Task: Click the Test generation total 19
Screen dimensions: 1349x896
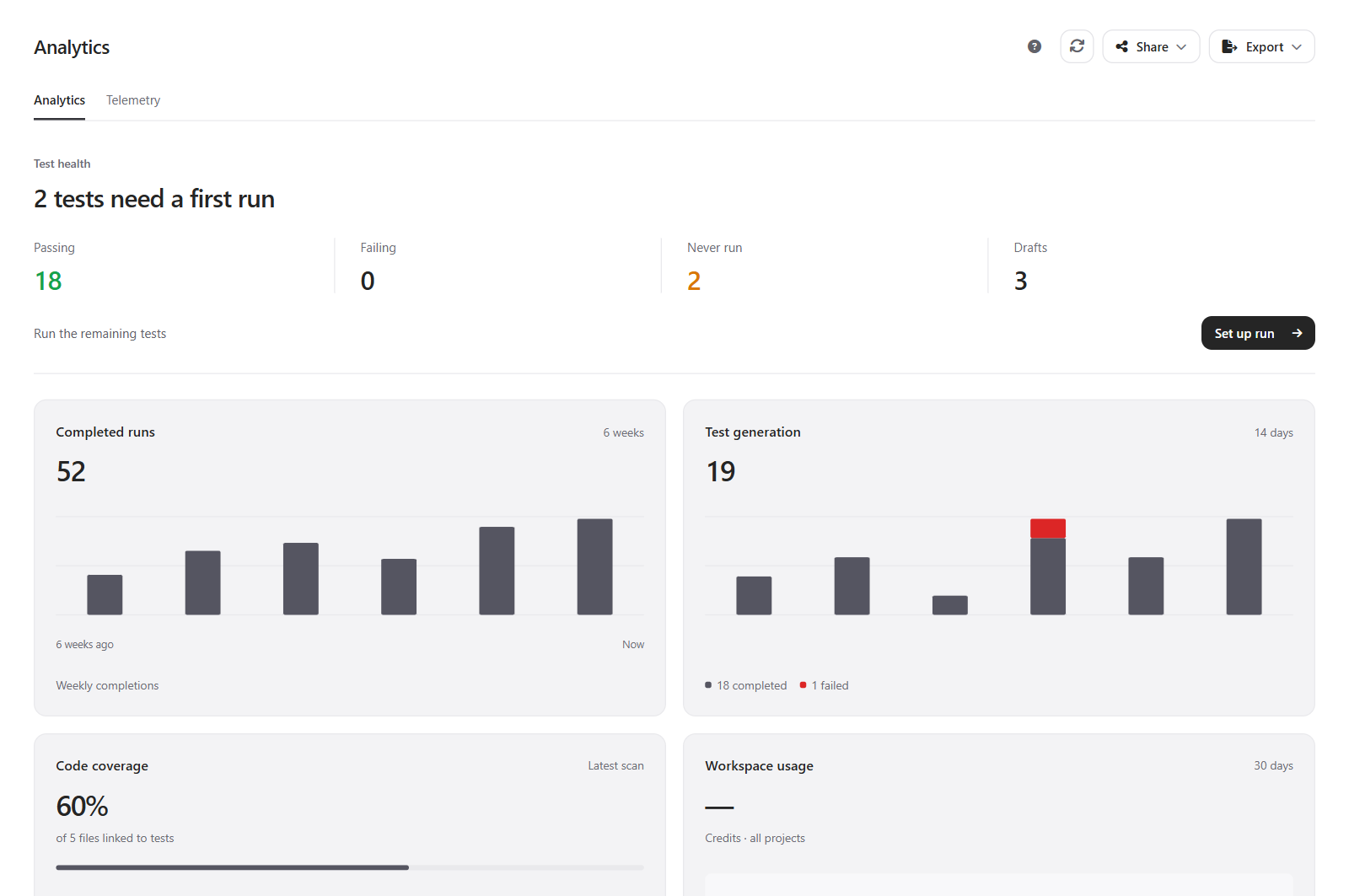Action: [x=720, y=471]
